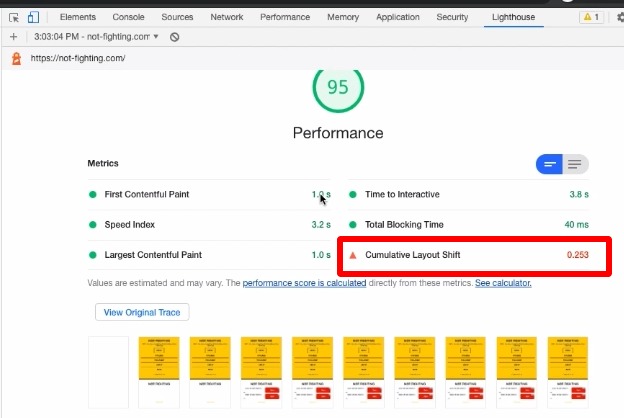The width and height of the screenshot is (624, 418).
Task: Click the Cumulative Layout Shift metric
Action: coord(468,255)
